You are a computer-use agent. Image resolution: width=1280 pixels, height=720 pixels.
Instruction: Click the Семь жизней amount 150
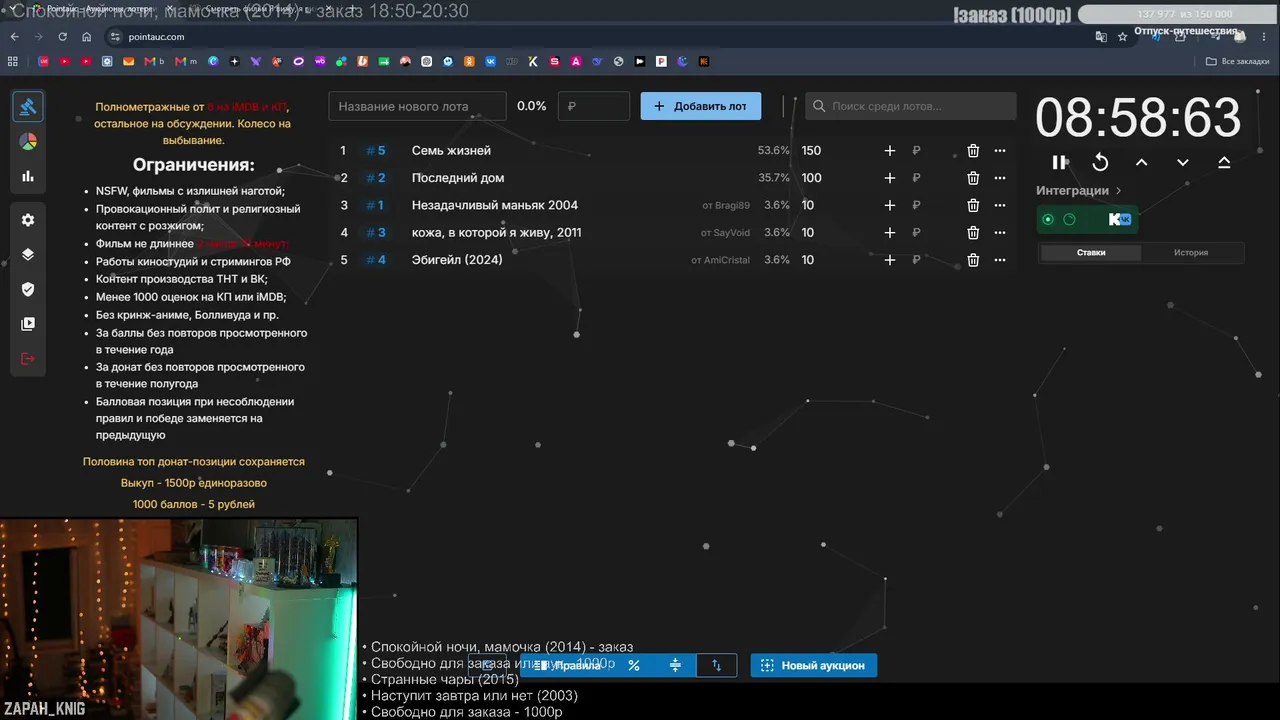coord(811,151)
